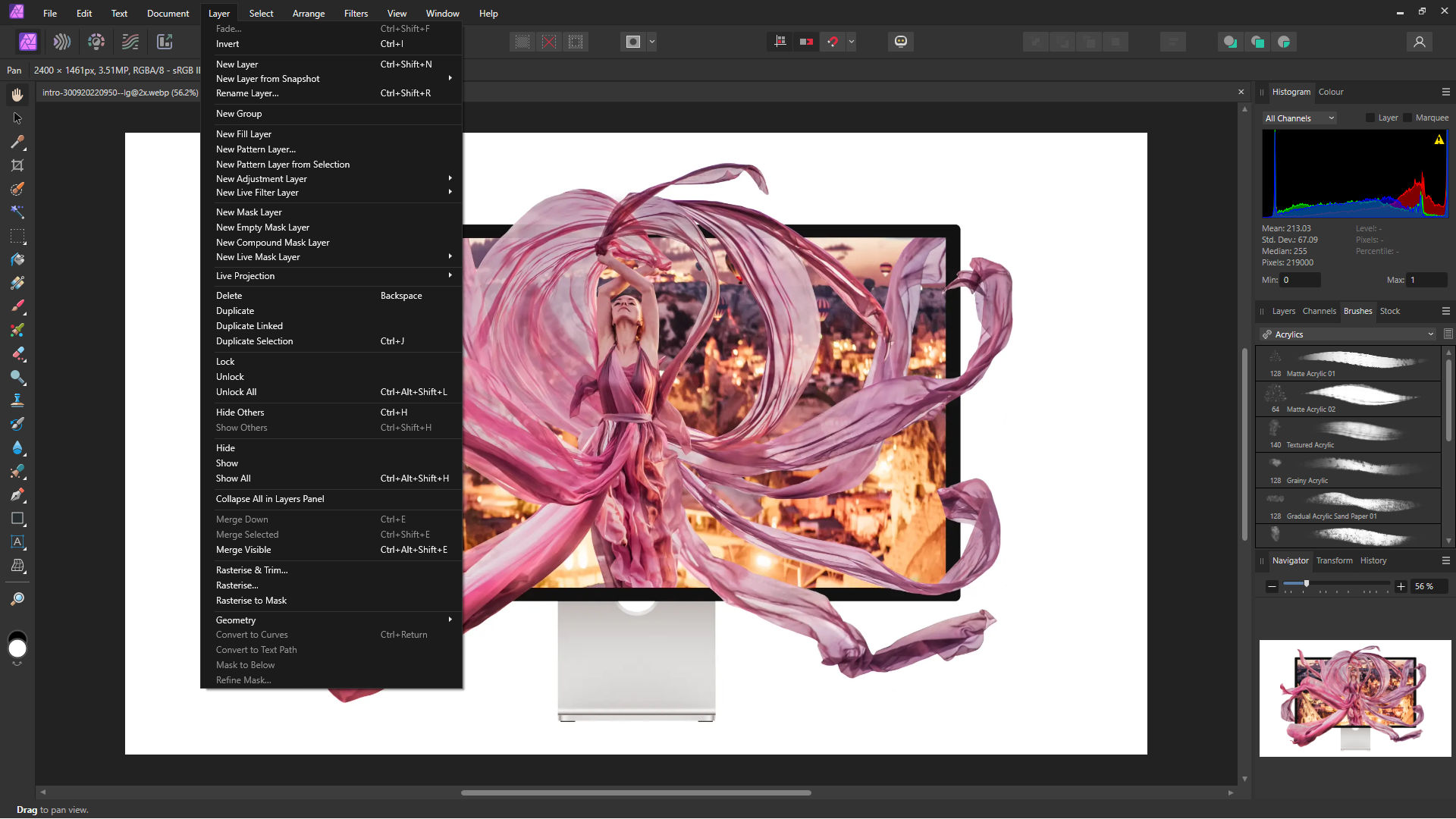Click the Navigator preview thumbnail

[1355, 698]
